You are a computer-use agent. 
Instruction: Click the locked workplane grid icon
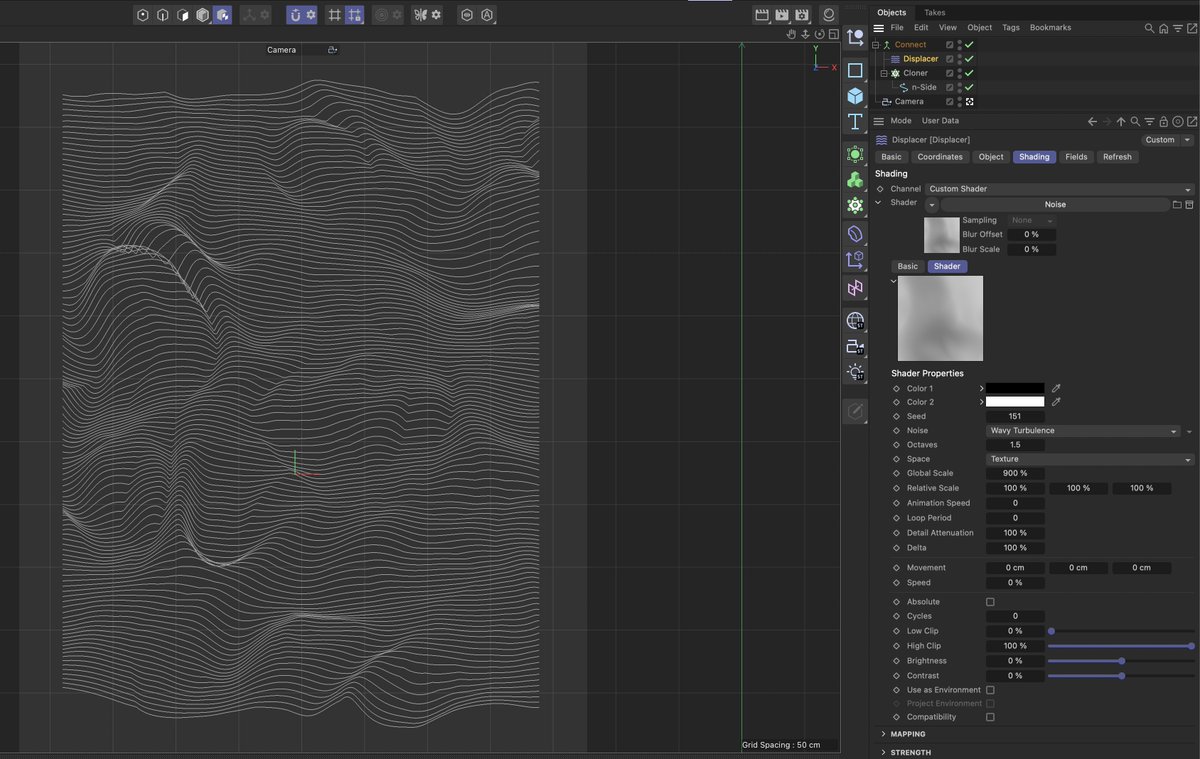[x=354, y=15]
